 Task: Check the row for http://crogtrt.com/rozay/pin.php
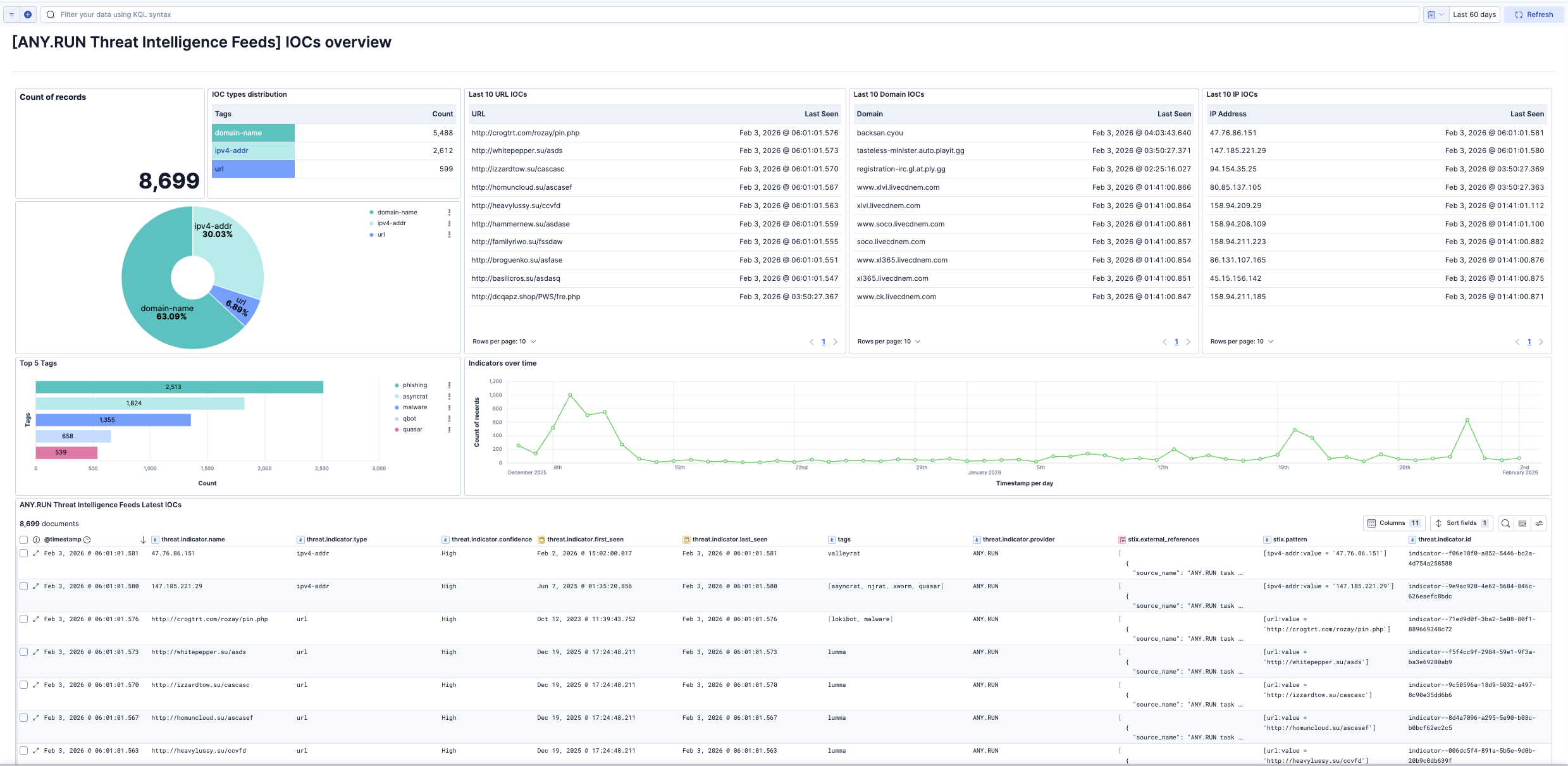point(23,619)
